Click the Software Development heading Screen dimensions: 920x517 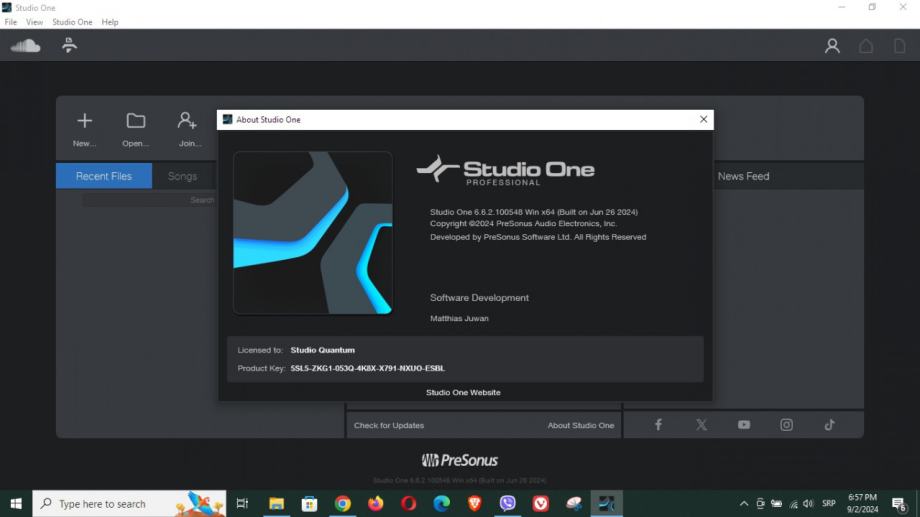[479, 298]
